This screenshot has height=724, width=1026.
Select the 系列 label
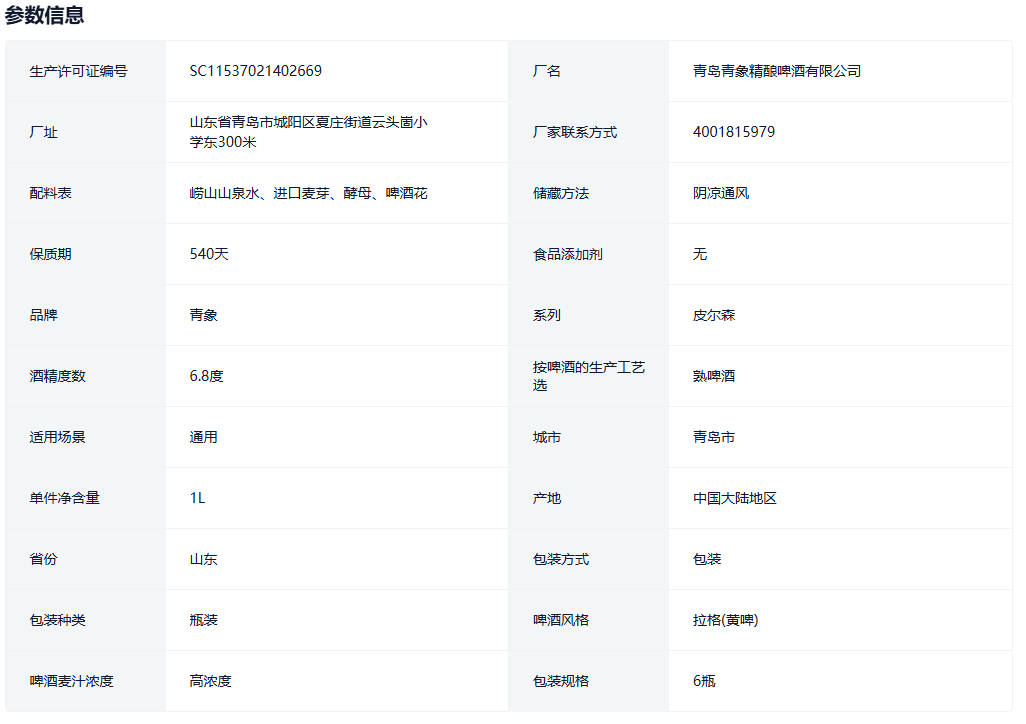click(546, 314)
